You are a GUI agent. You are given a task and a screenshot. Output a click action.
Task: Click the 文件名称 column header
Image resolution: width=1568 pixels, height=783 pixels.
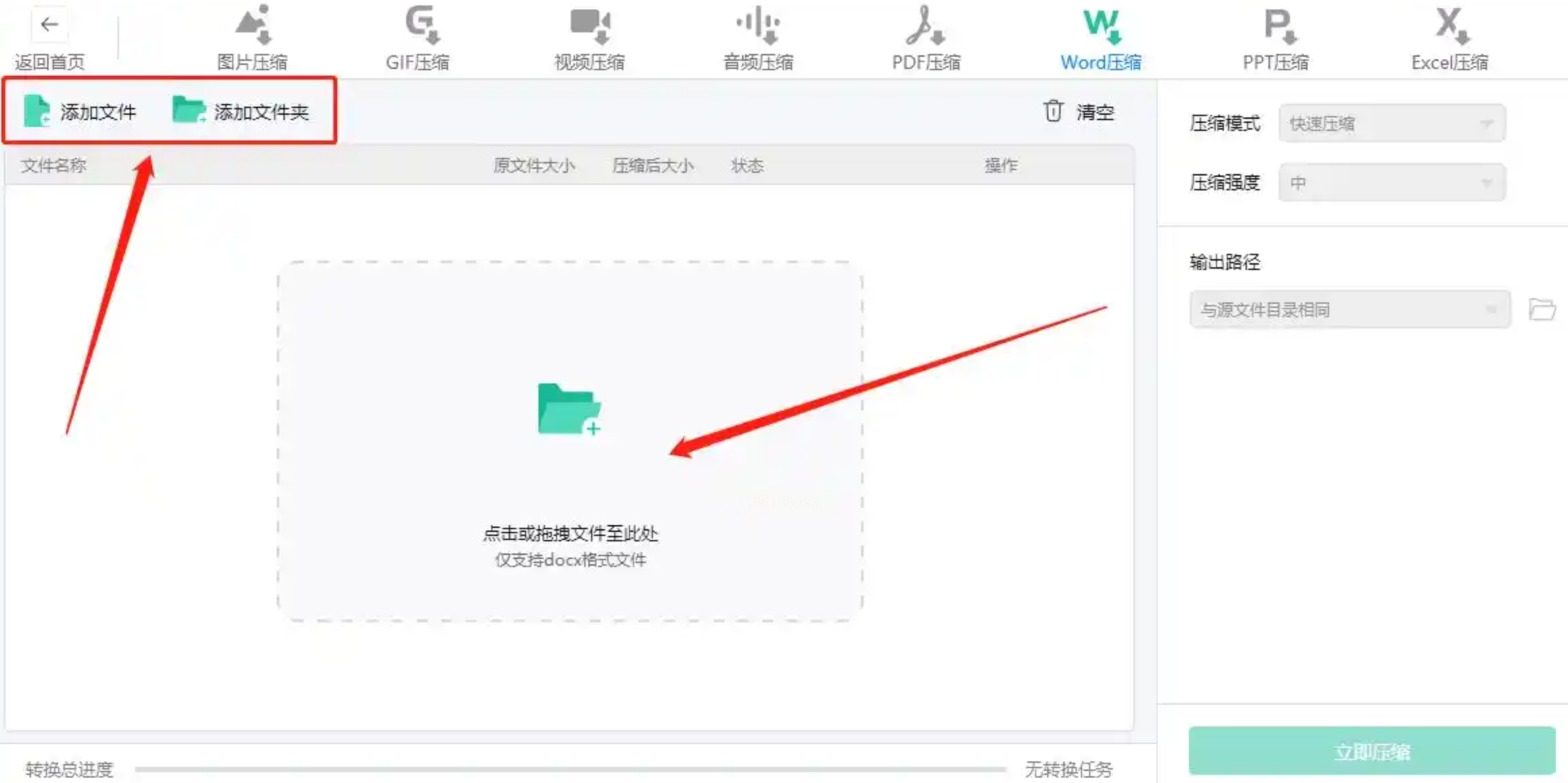[54, 165]
